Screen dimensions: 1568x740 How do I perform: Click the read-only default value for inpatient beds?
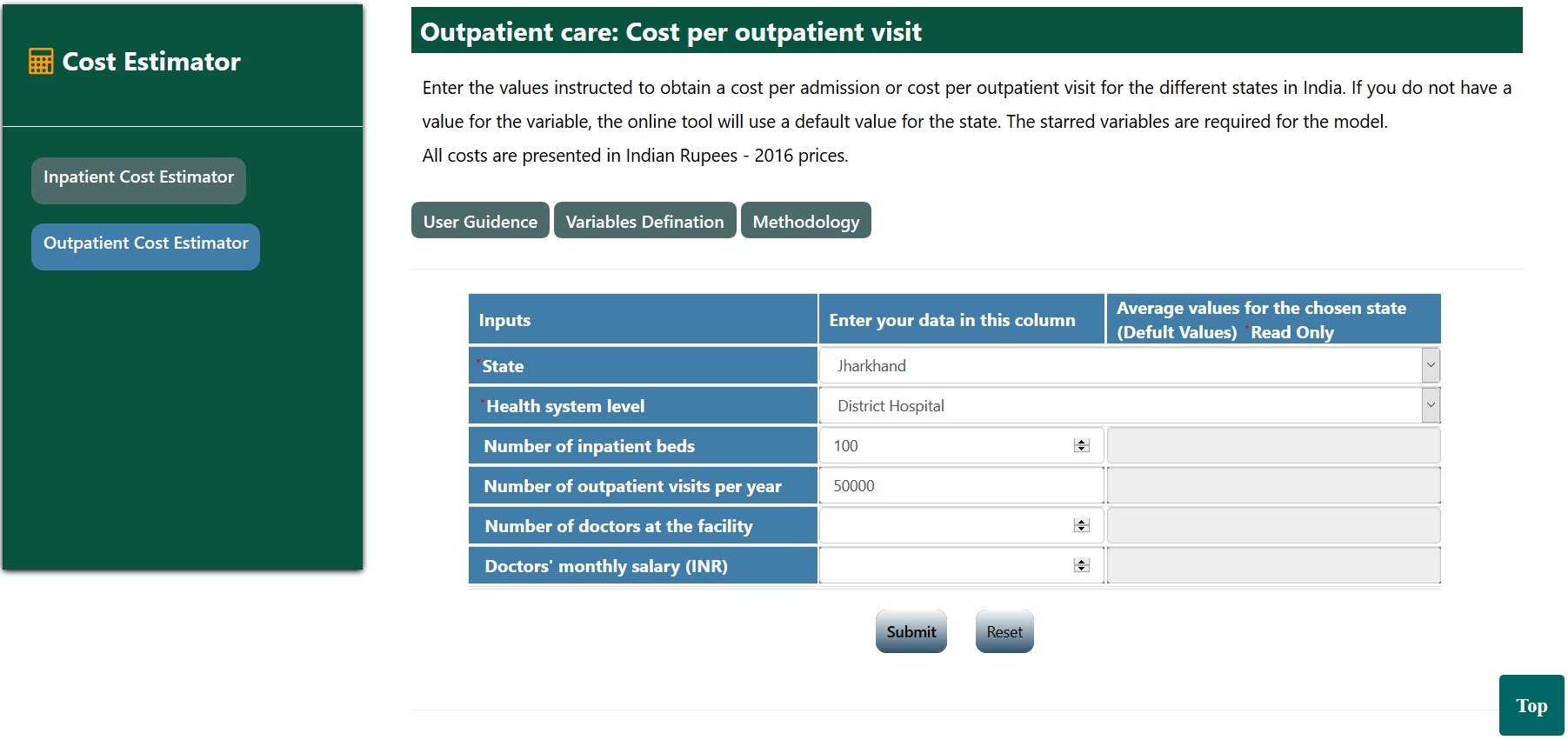(1273, 446)
